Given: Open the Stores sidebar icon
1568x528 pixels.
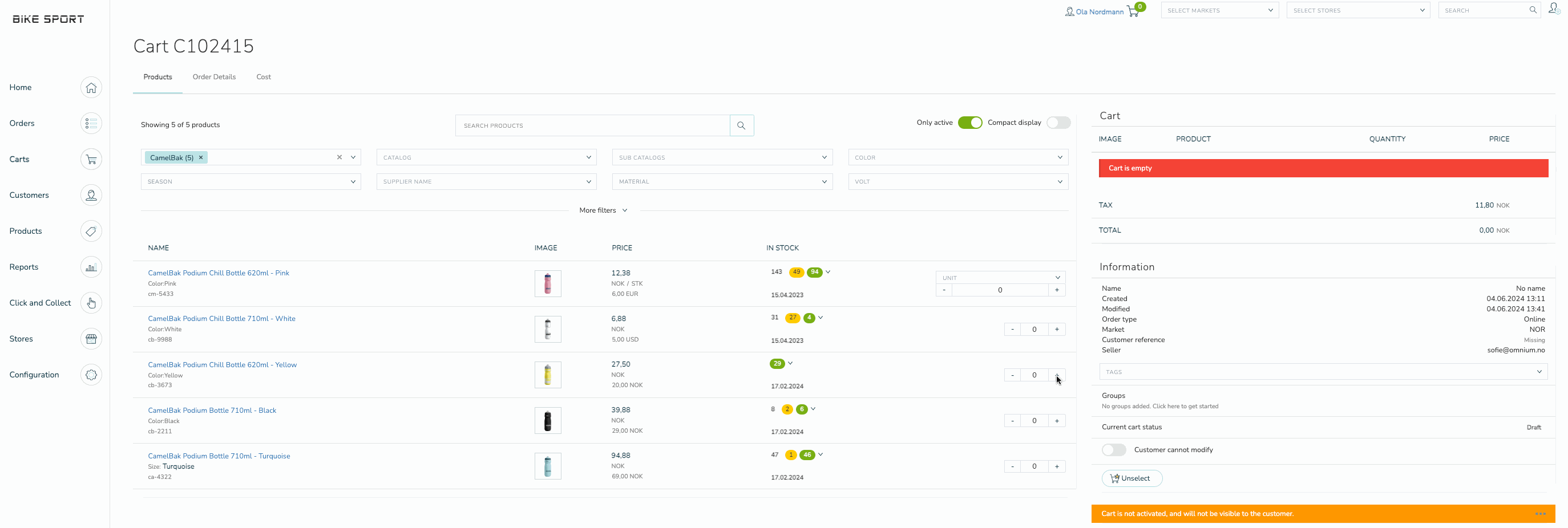Looking at the screenshot, I should coord(91,339).
